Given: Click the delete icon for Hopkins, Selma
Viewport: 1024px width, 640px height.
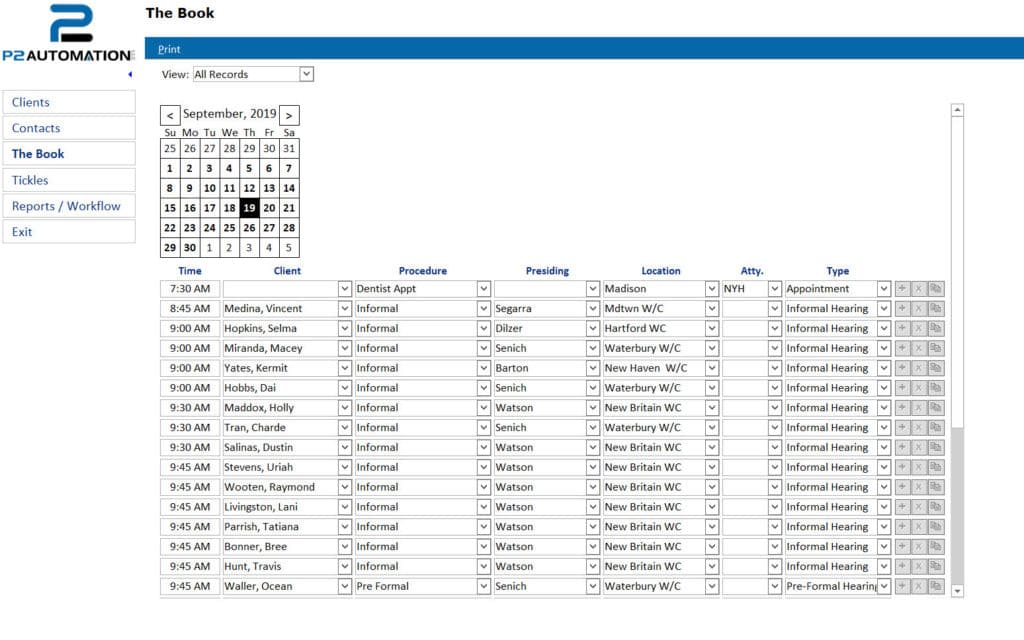Looking at the screenshot, I should (918, 328).
